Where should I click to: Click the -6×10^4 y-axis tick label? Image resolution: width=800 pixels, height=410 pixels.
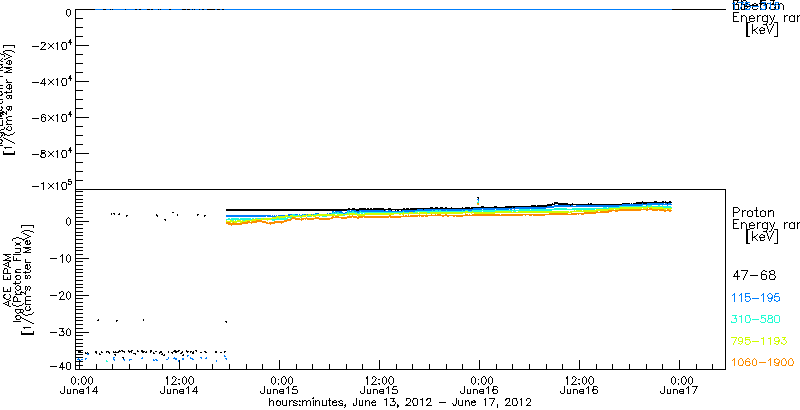(51, 118)
